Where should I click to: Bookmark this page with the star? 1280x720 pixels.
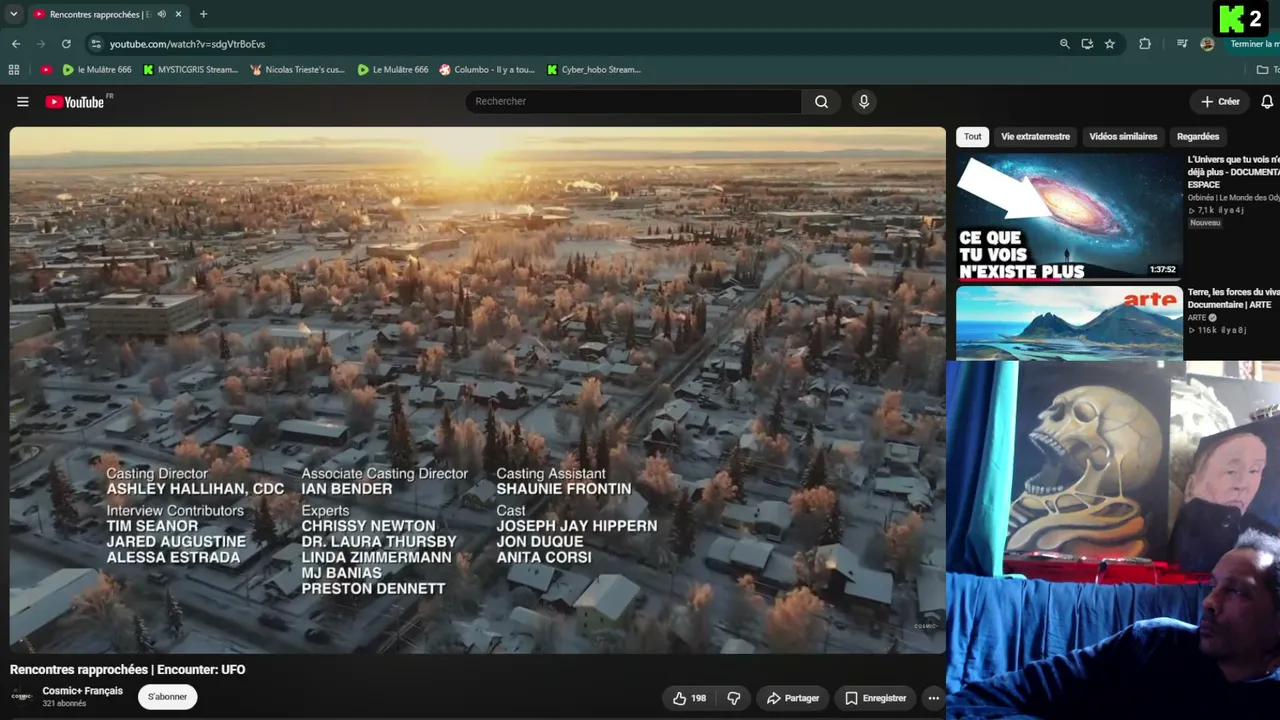coord(1110,44)
